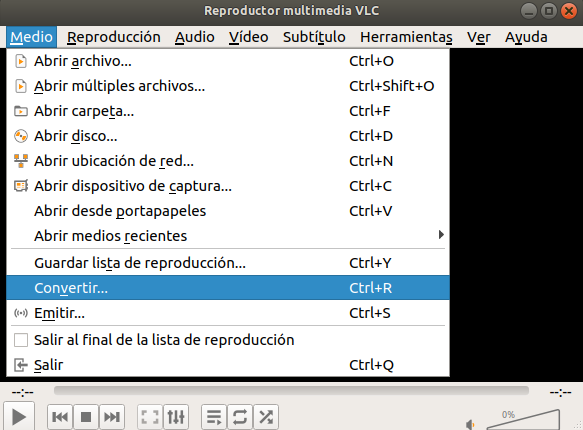The image size is (583, 430).
Task: Click the playback seek bar
Action: (291, 390)
